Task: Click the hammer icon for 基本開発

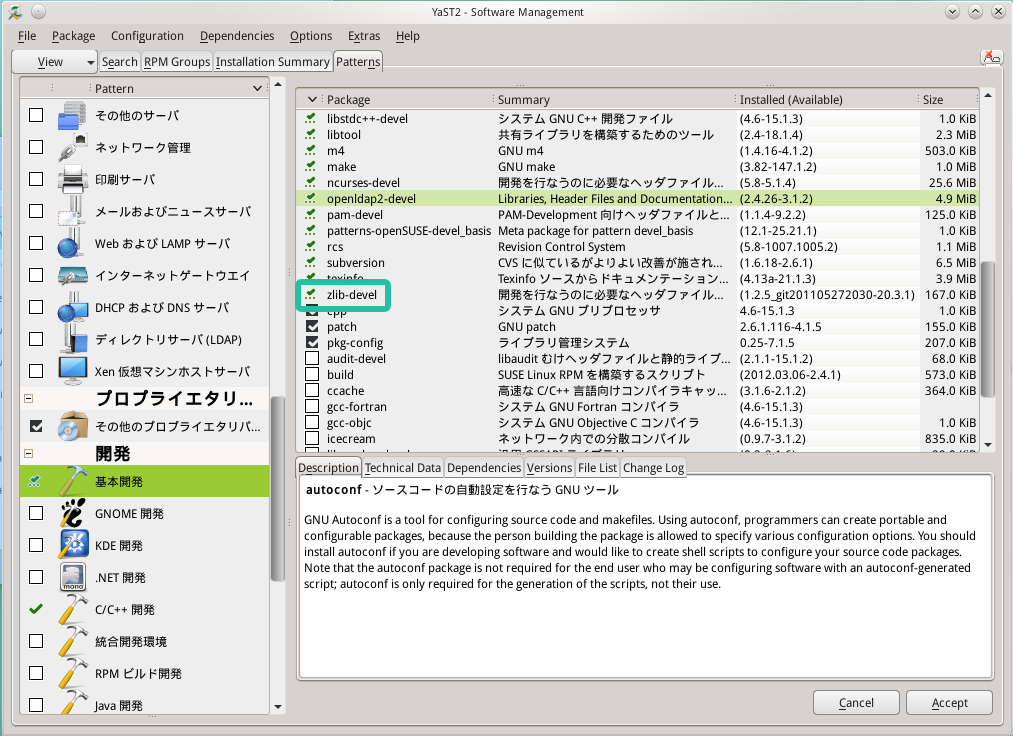Action: (x=72, y=481)
